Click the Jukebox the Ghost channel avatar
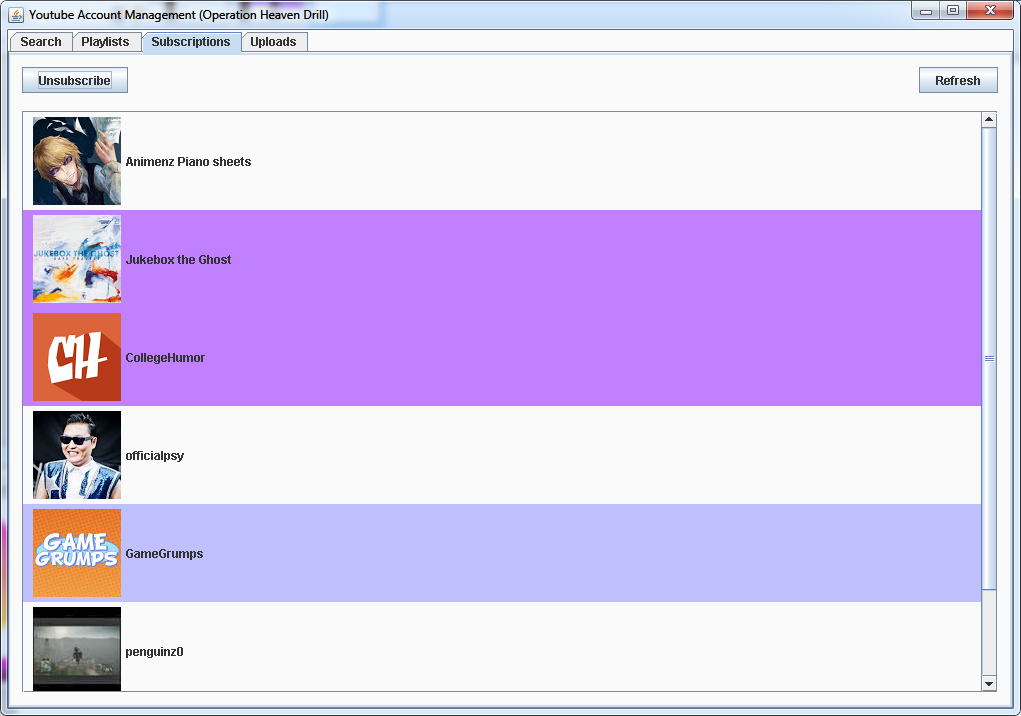 [77, 259]
